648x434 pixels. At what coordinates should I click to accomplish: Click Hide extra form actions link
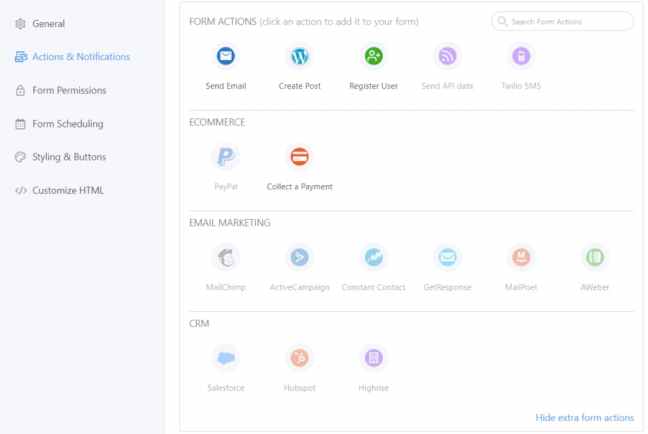click(x=584, y=417)
